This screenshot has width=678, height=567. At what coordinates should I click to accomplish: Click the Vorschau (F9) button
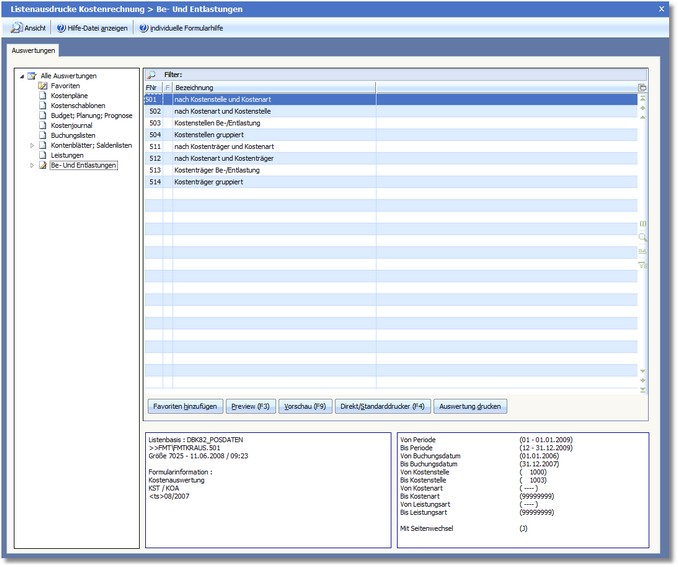coord(304,407)
